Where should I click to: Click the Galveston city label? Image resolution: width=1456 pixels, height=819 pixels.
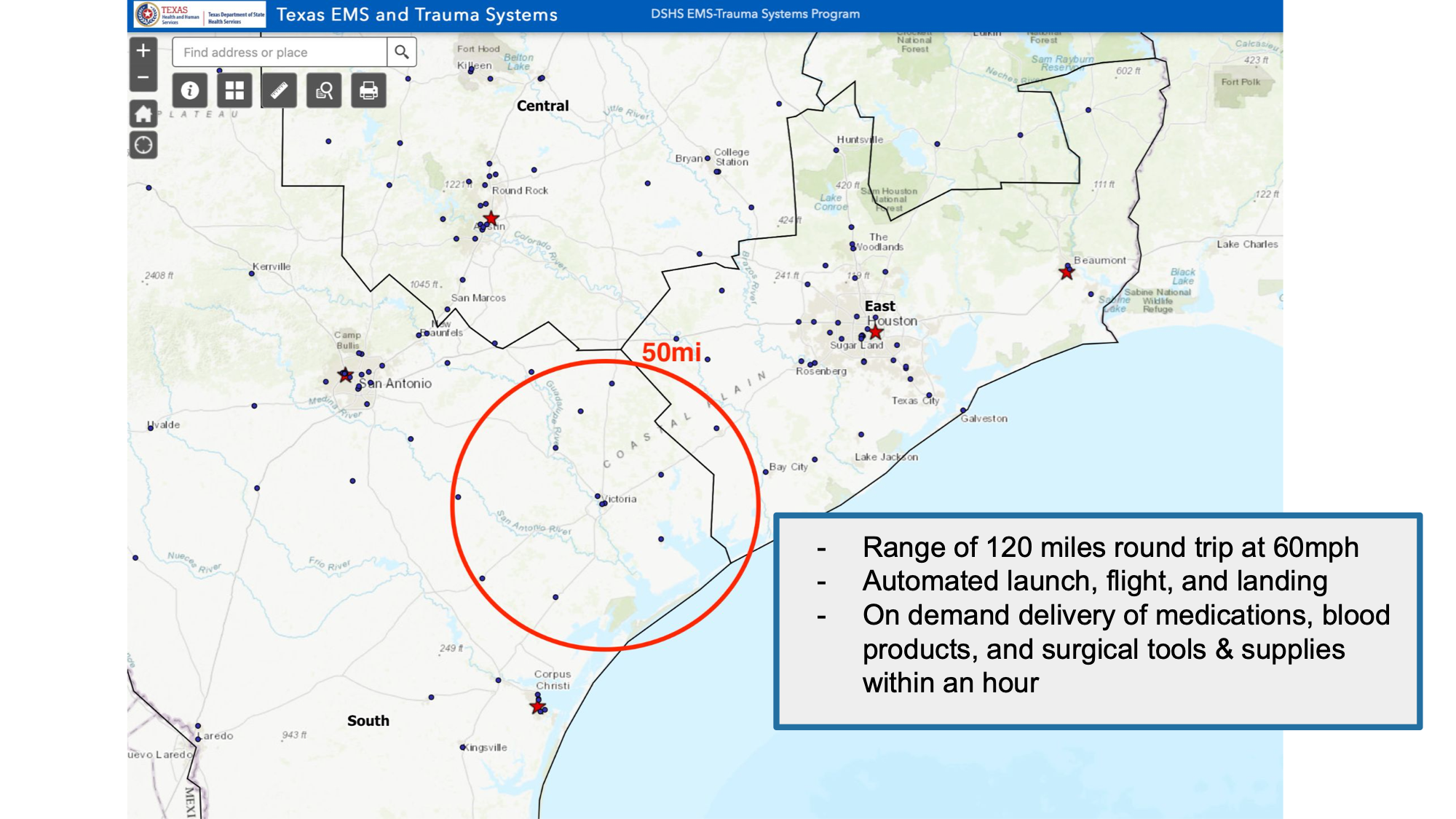point(984,419)
